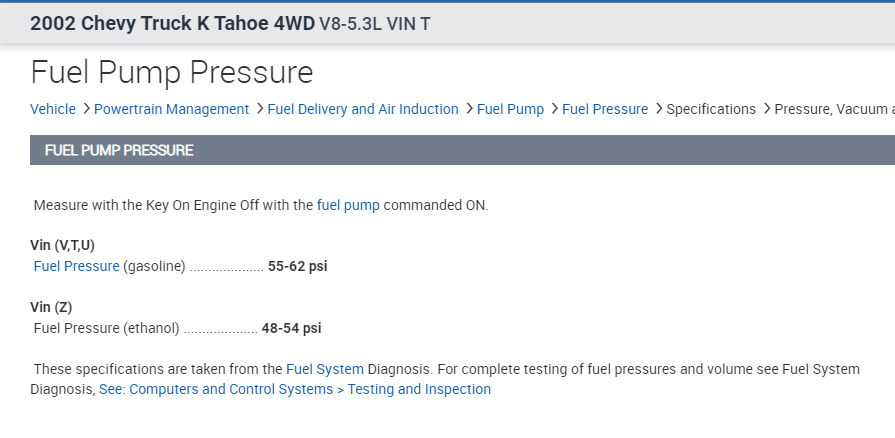Viewport: 895px width, 438px height.
Task: Click chevron arrow before Fuel Pump breadcrumb
Action: tap(469, 109)
